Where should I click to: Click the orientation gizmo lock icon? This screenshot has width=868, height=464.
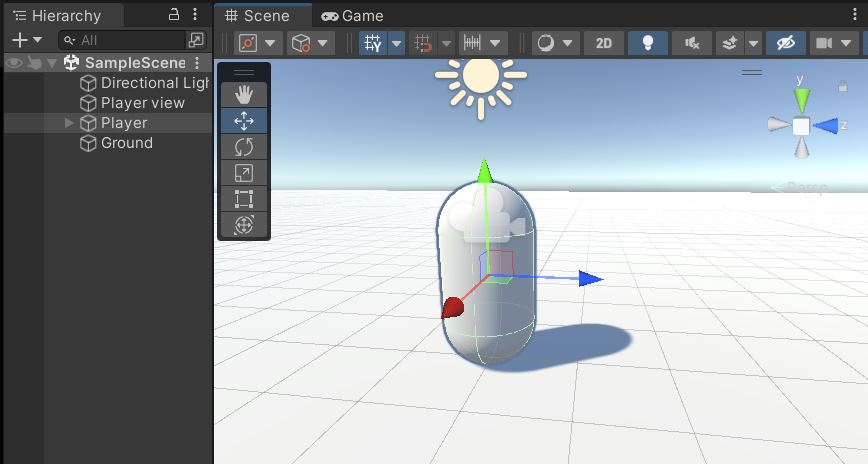[x=843, y=86]
